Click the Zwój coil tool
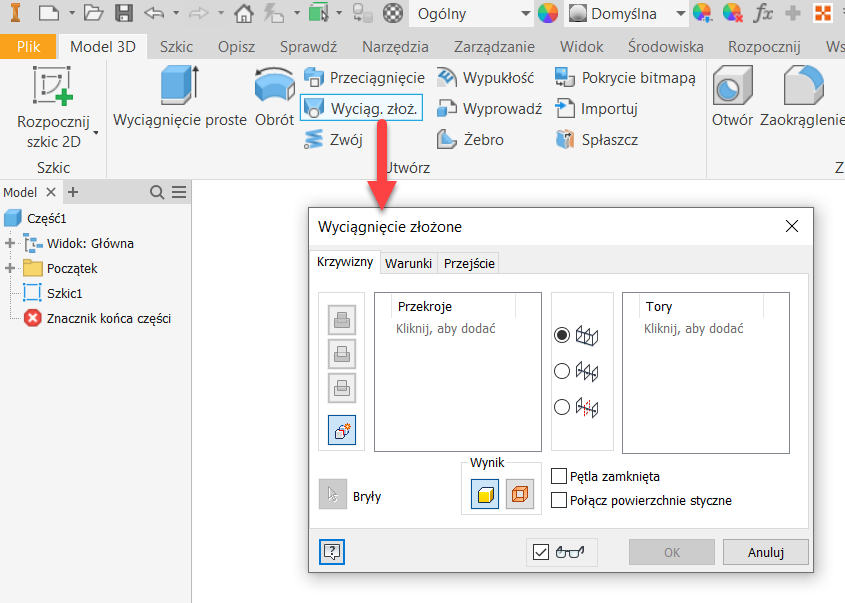The image size is (845, 603). click(333, 140)
